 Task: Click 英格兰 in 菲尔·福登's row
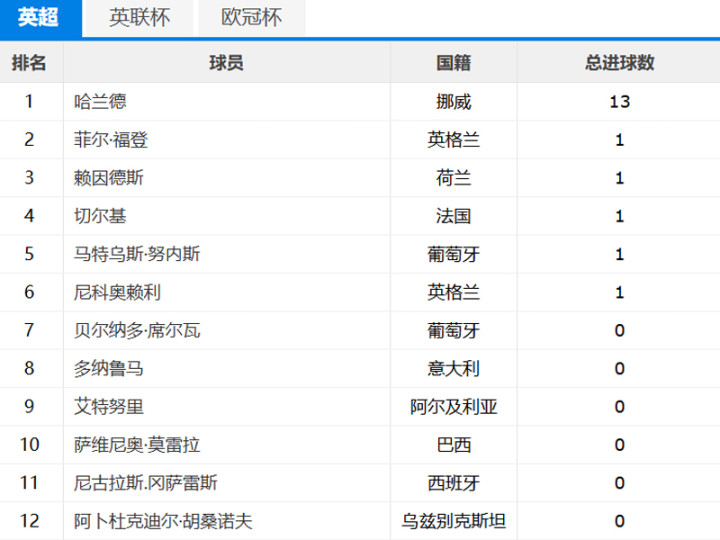[454, 140]
